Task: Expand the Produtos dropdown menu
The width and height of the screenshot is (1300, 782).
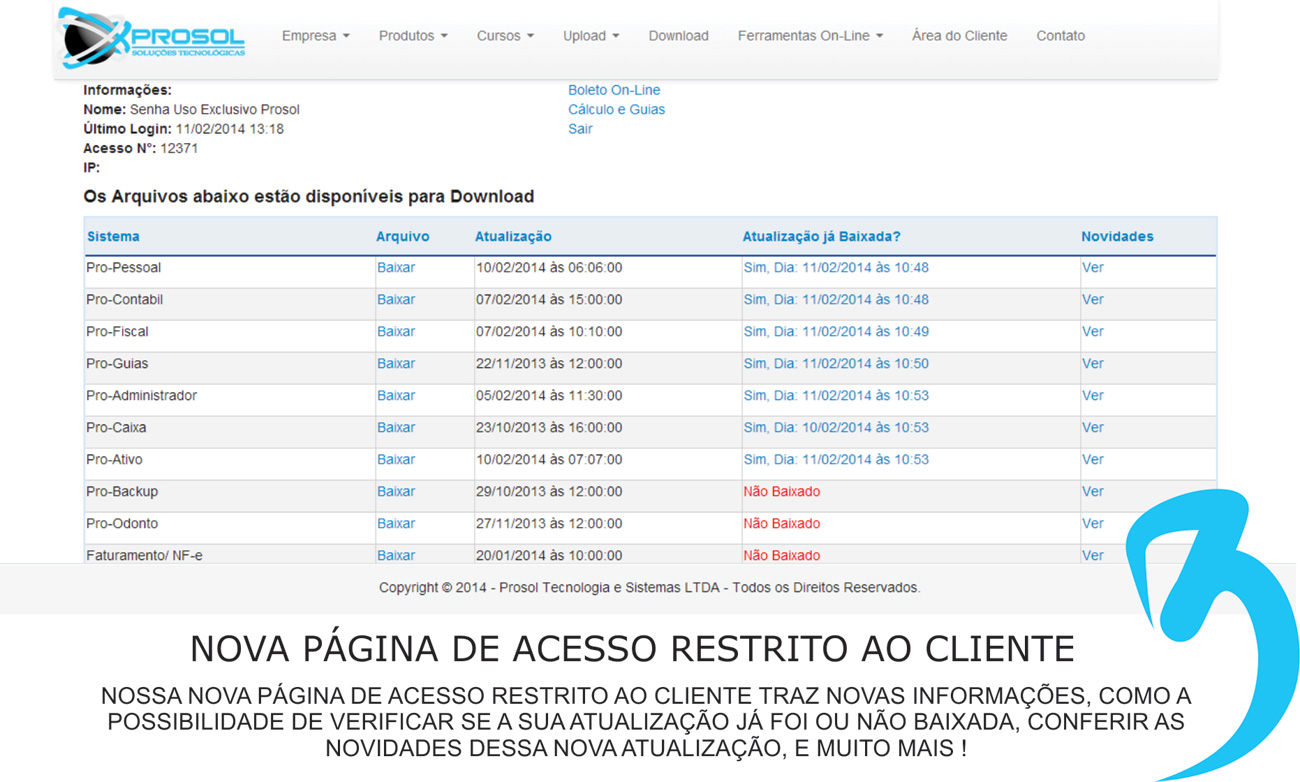Action: [413, 36]
